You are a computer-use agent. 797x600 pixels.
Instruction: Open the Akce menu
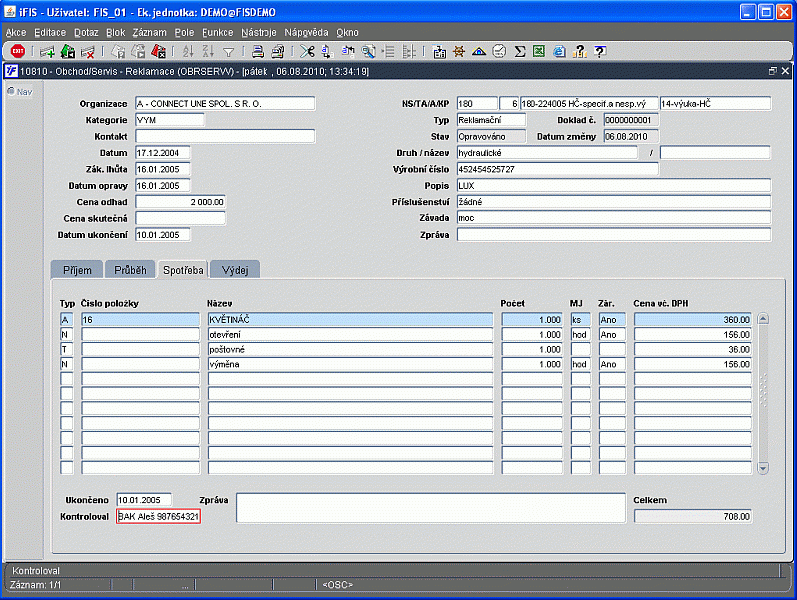16,33
